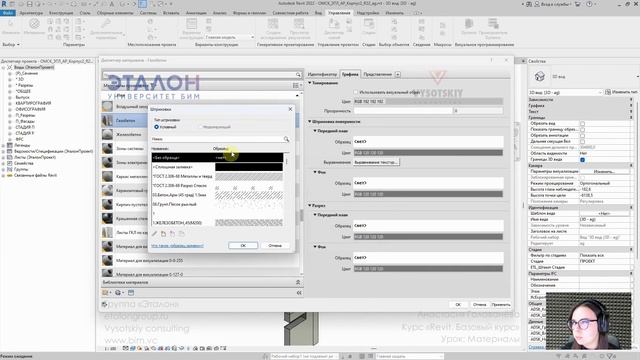The width and height of the screenshot is (640, 360).
Task: Open the Аннотации ribbon tab
Action: [x=196, y=13]
